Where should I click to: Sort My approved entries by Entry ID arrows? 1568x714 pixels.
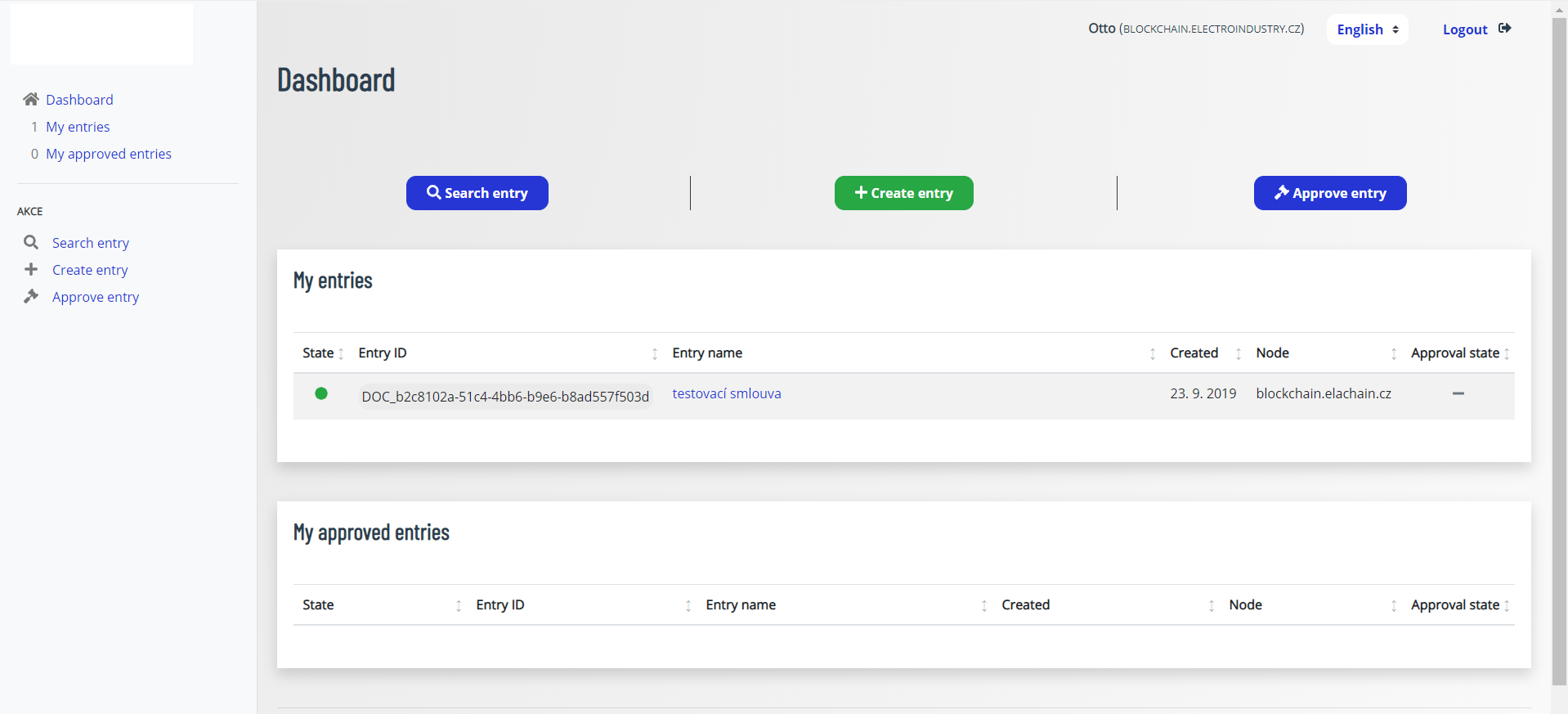(688, 605)
